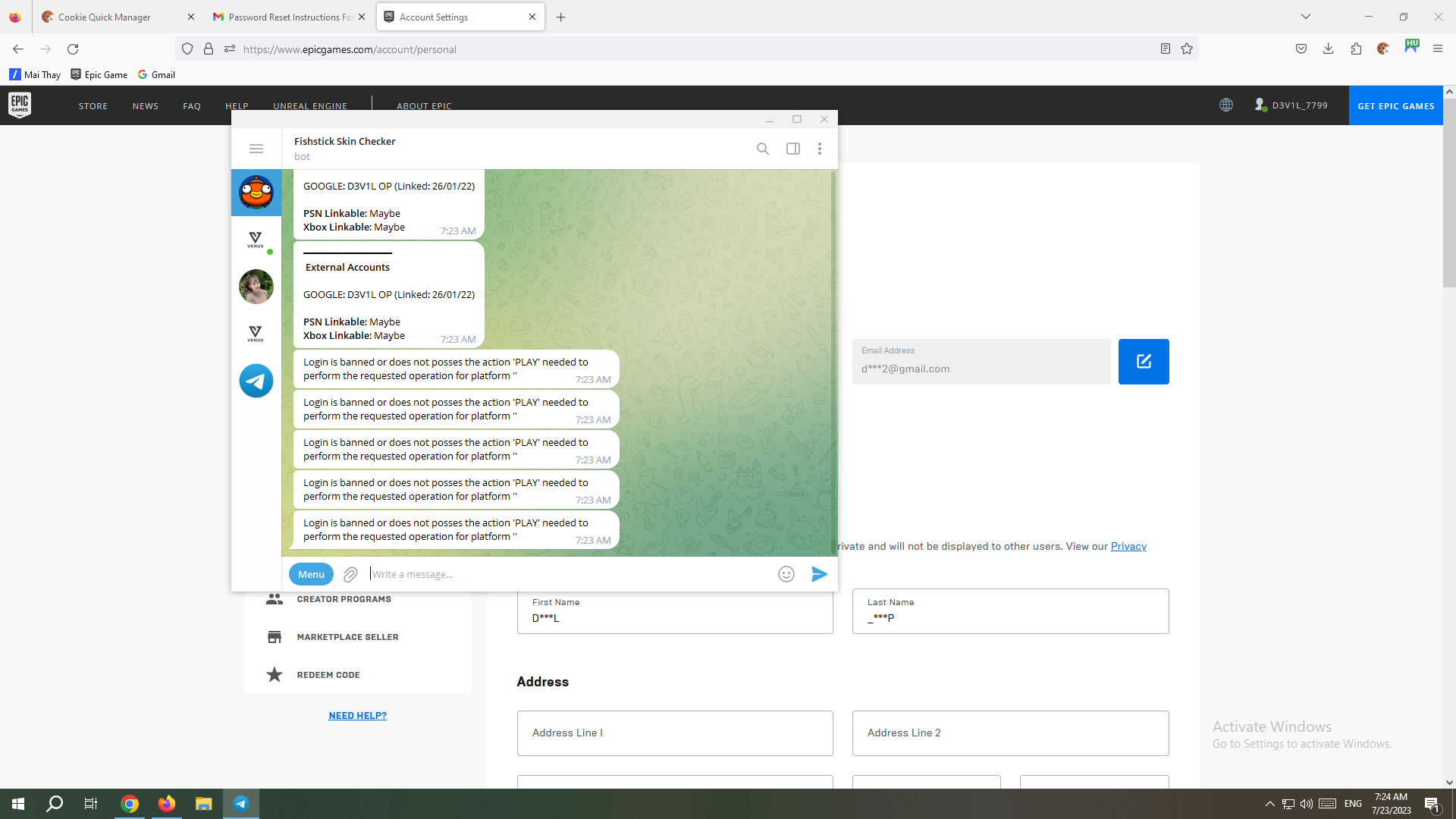Image resolution: width=1456 pixels, height=819 pixels.
Task: Open STORE in Epic navigation
Action: click(x=93, y=106)
